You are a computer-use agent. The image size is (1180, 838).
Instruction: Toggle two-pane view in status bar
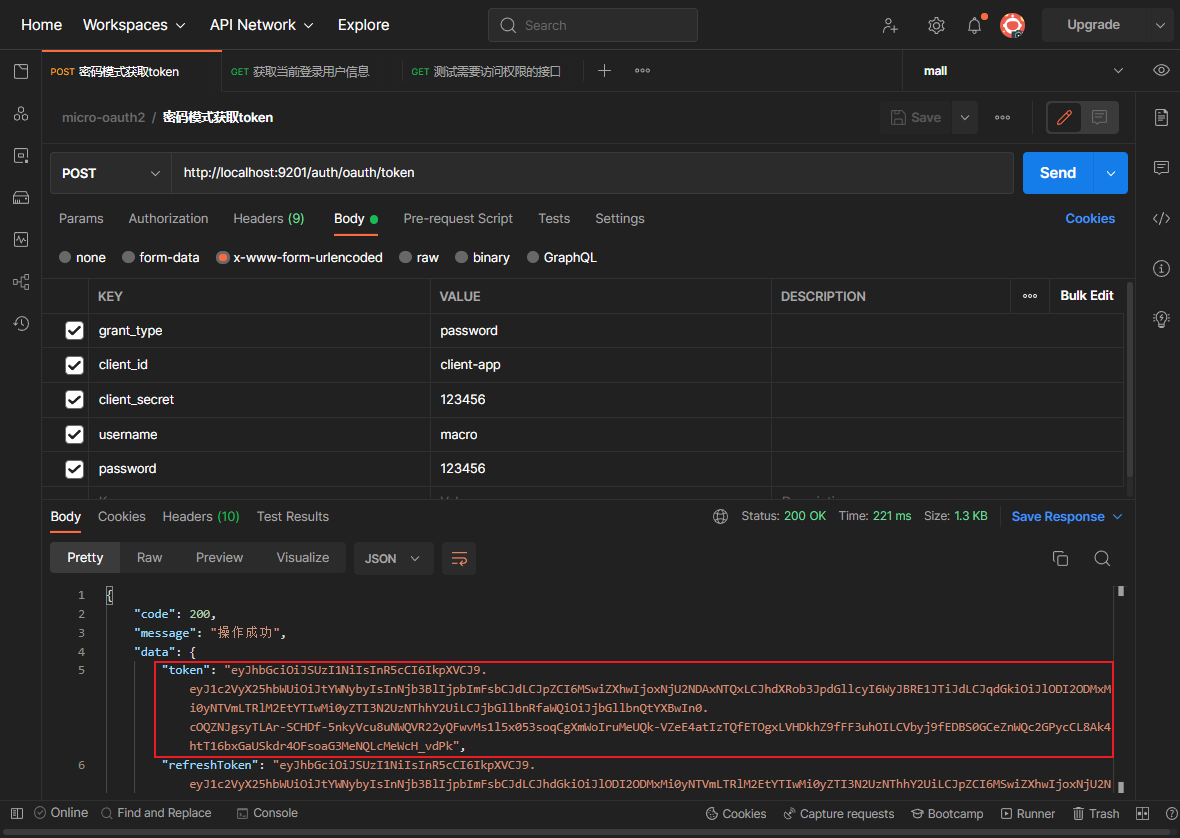point(1142,813)
